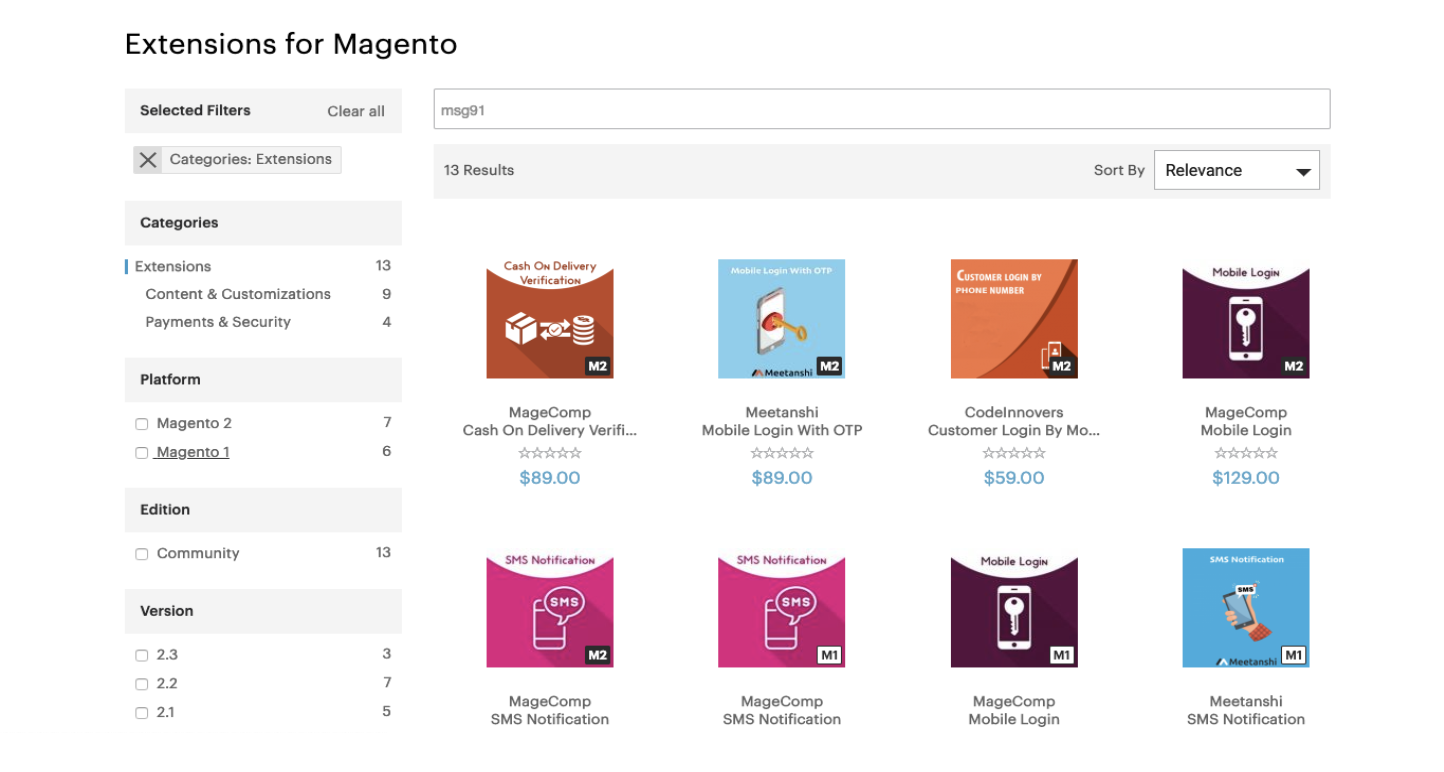Select the Payments & Security category
Screen dimensions: 1444x772
click(x=218, y=322)
